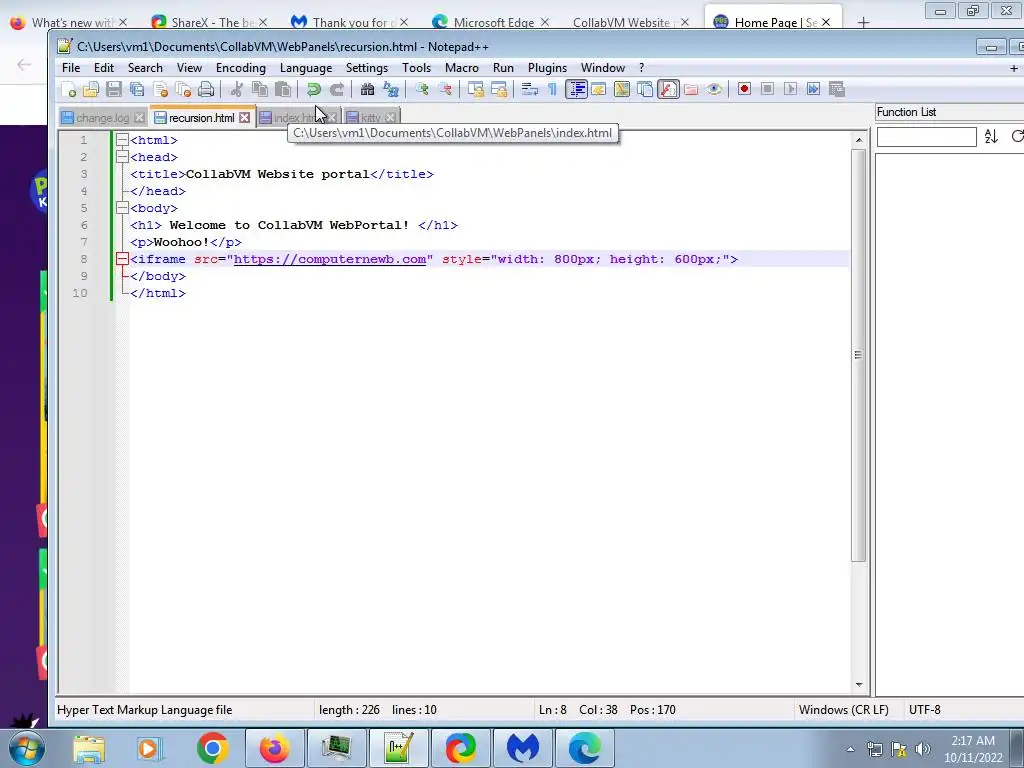Click the Redo toolbar icon
This screenshot has width=1024, height=768.
[336, 89]
